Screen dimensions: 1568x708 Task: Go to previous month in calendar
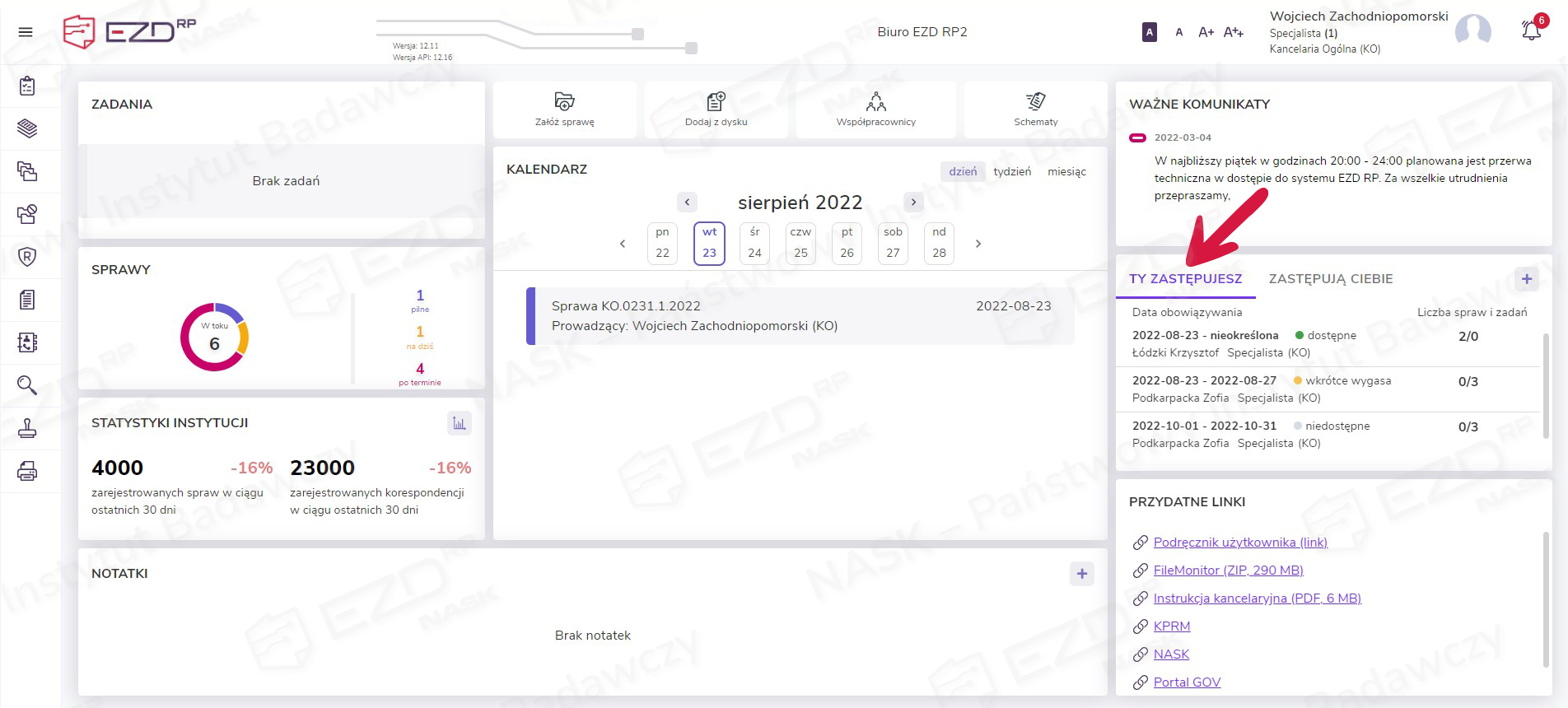click(687, 202)
